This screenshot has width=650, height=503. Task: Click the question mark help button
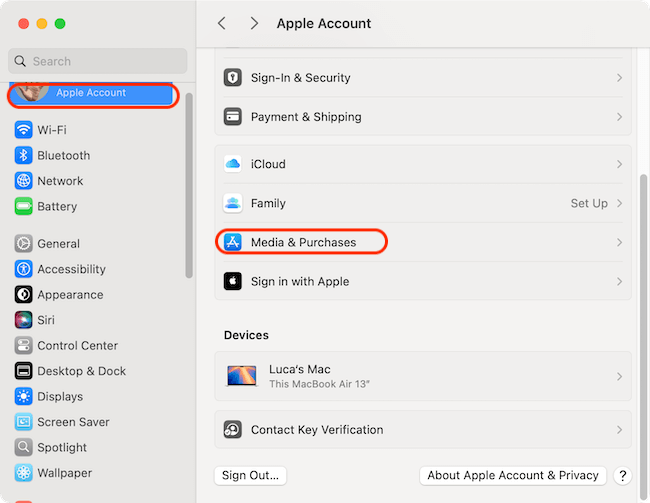tap(623, 476)
